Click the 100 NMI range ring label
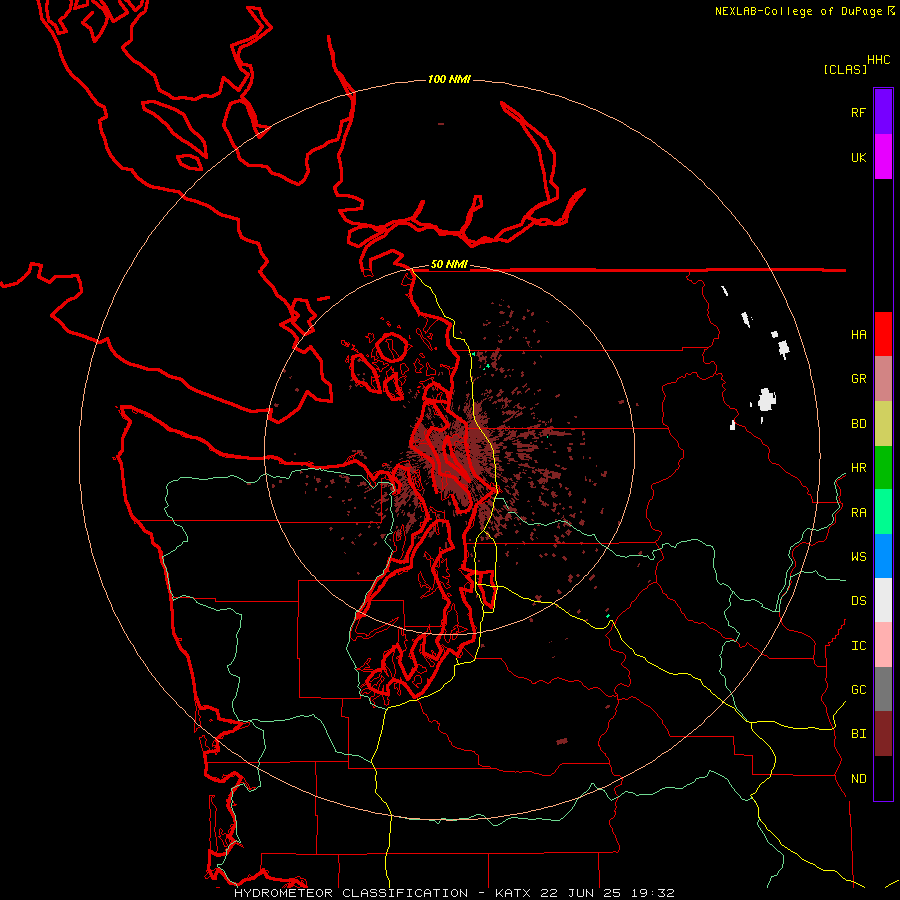Screen dimensions: 900x900 coord(449,79)
